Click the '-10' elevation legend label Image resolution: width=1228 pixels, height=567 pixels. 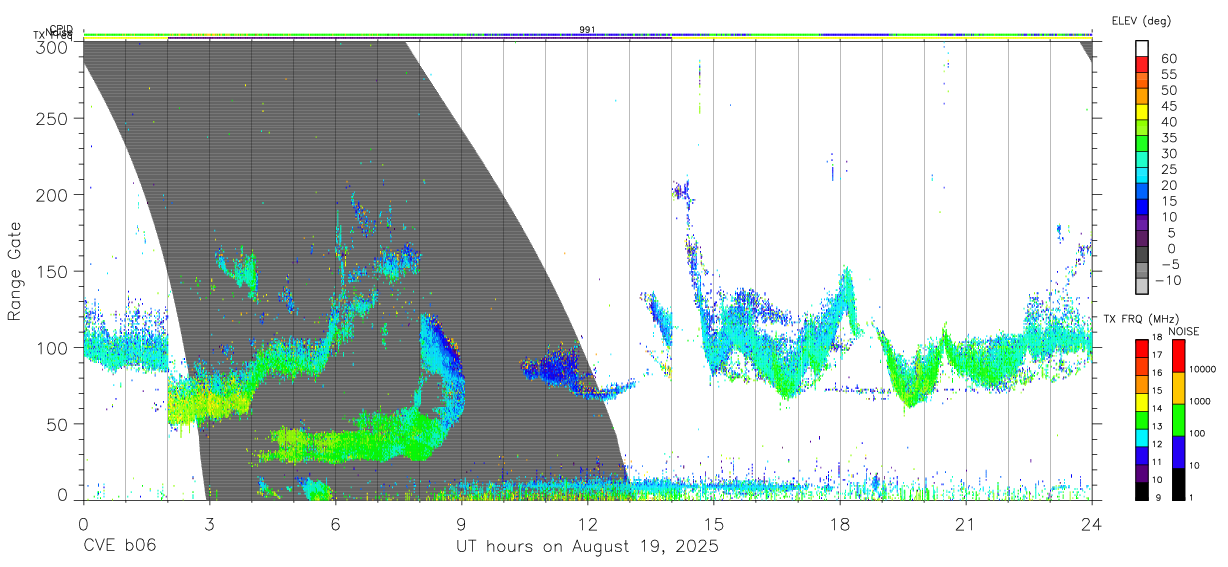(x=1166, y=280)
